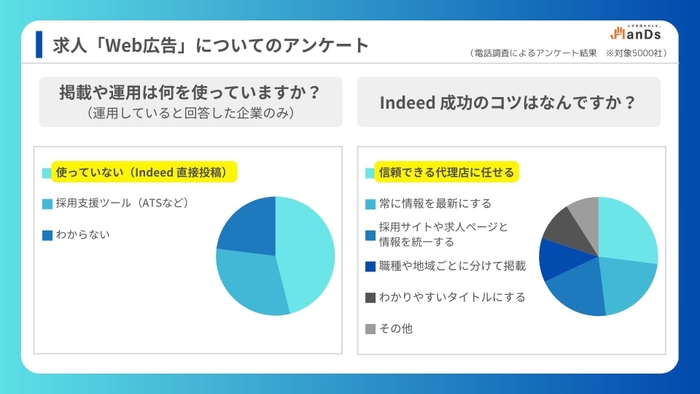
Task: Click the cyan slice of the right pie chart
Action: tap(625, 232)
